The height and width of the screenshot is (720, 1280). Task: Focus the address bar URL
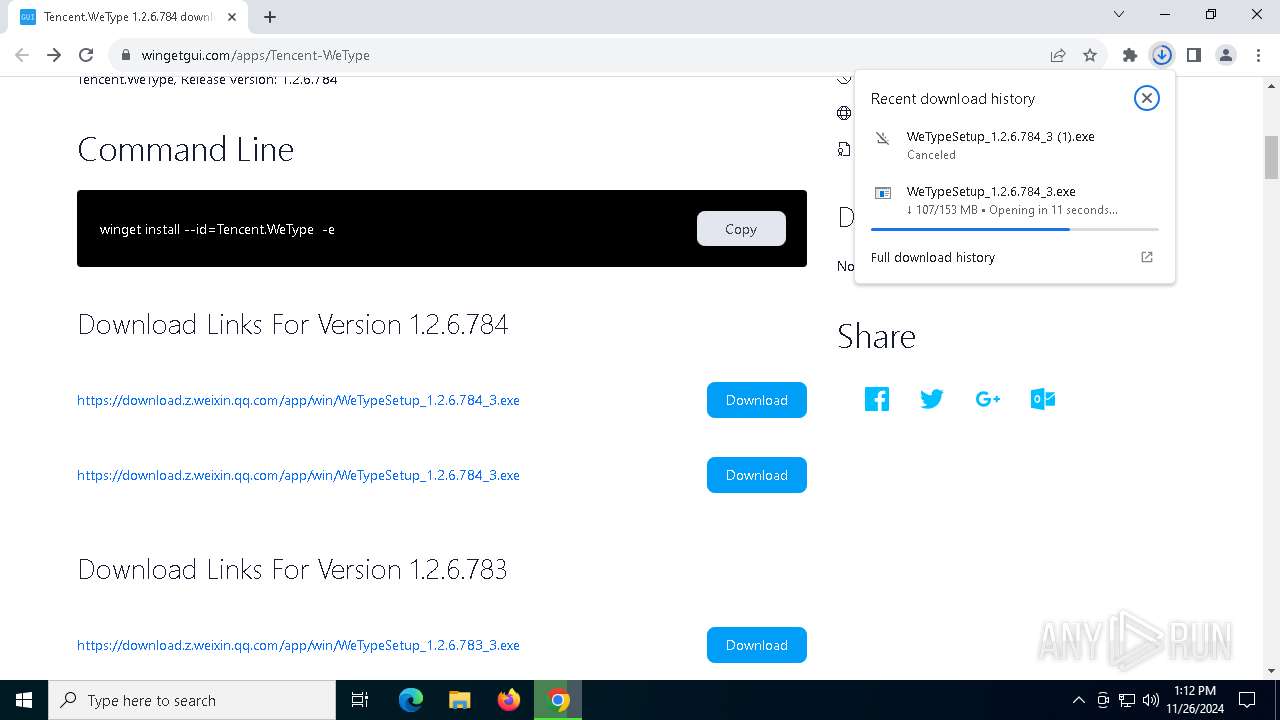(x=256, y=55)
